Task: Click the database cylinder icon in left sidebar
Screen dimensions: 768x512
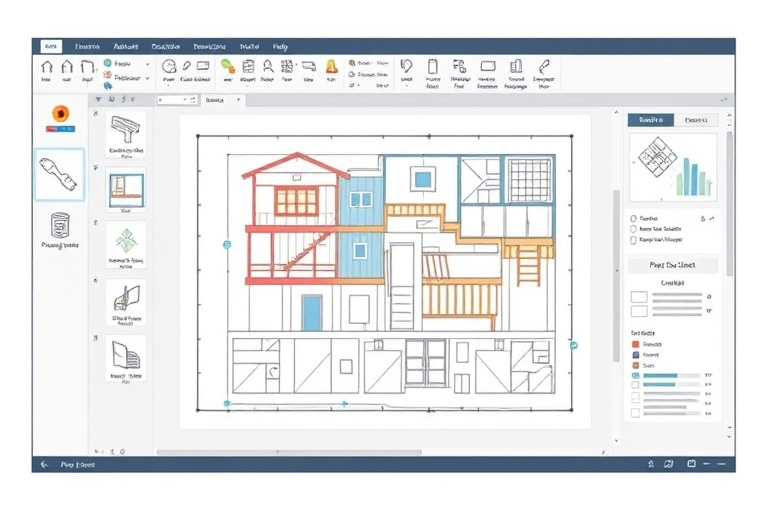Action: tap(60, 225)
